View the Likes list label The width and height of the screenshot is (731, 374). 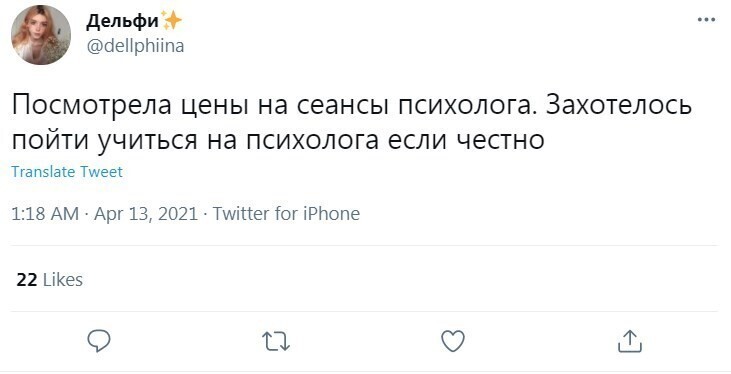coord(63,280)
